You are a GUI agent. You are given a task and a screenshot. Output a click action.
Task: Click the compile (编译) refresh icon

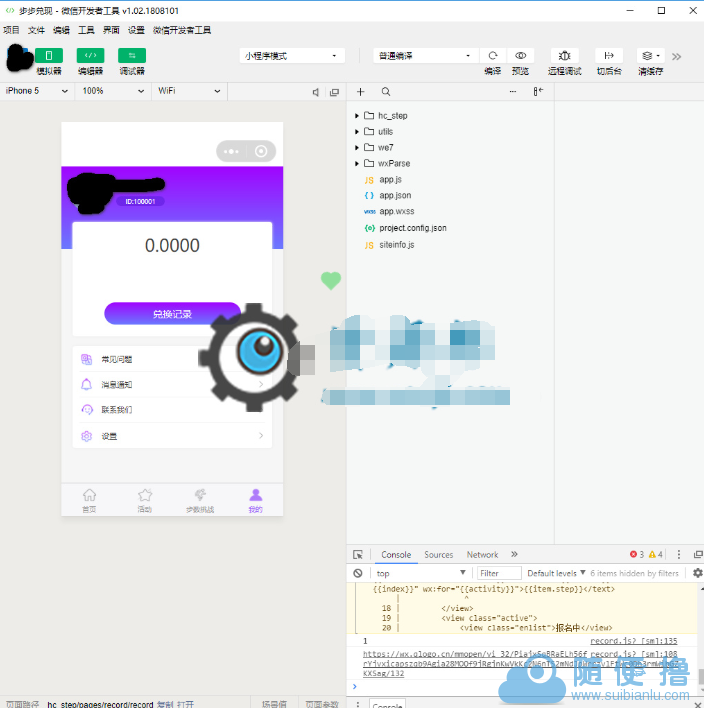tap(493, 56)
